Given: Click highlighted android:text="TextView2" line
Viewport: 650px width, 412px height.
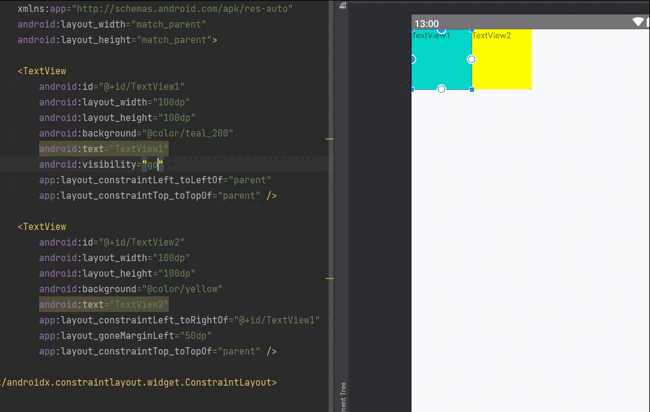Looking at the screenshot, I should tap(104, 305).
